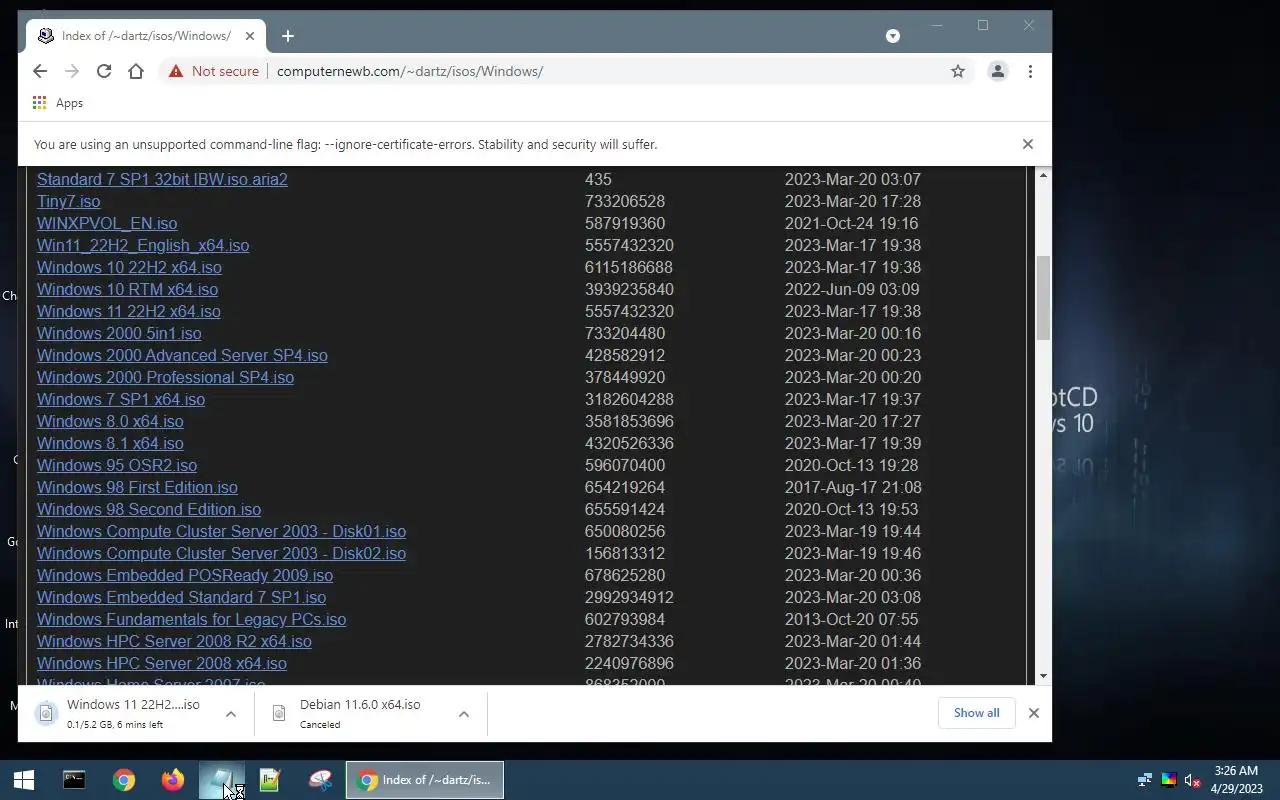Open a new browser tab

pyautogui.click(x=288, y=36)
